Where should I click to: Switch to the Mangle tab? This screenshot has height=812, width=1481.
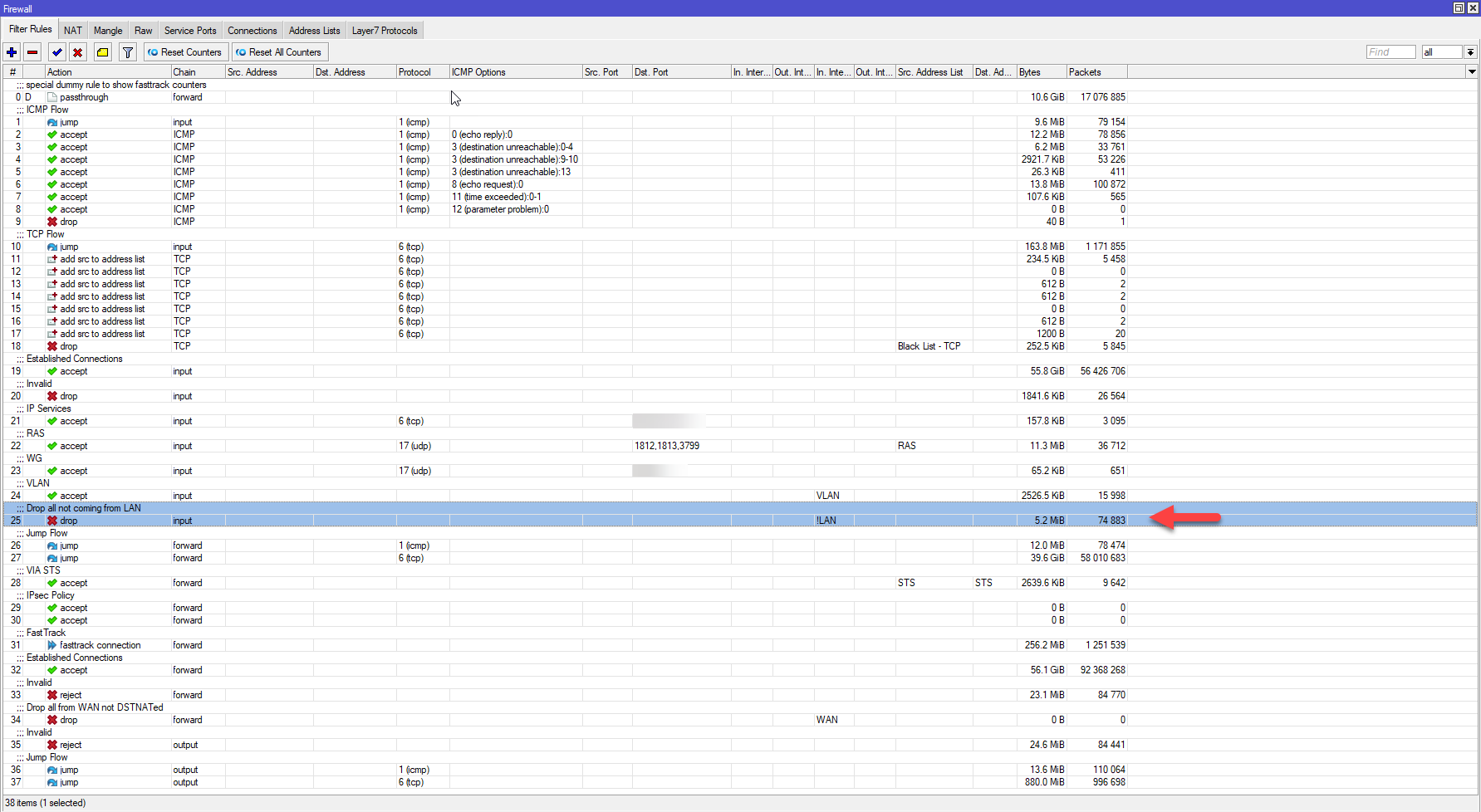click(x=108, y=31)
